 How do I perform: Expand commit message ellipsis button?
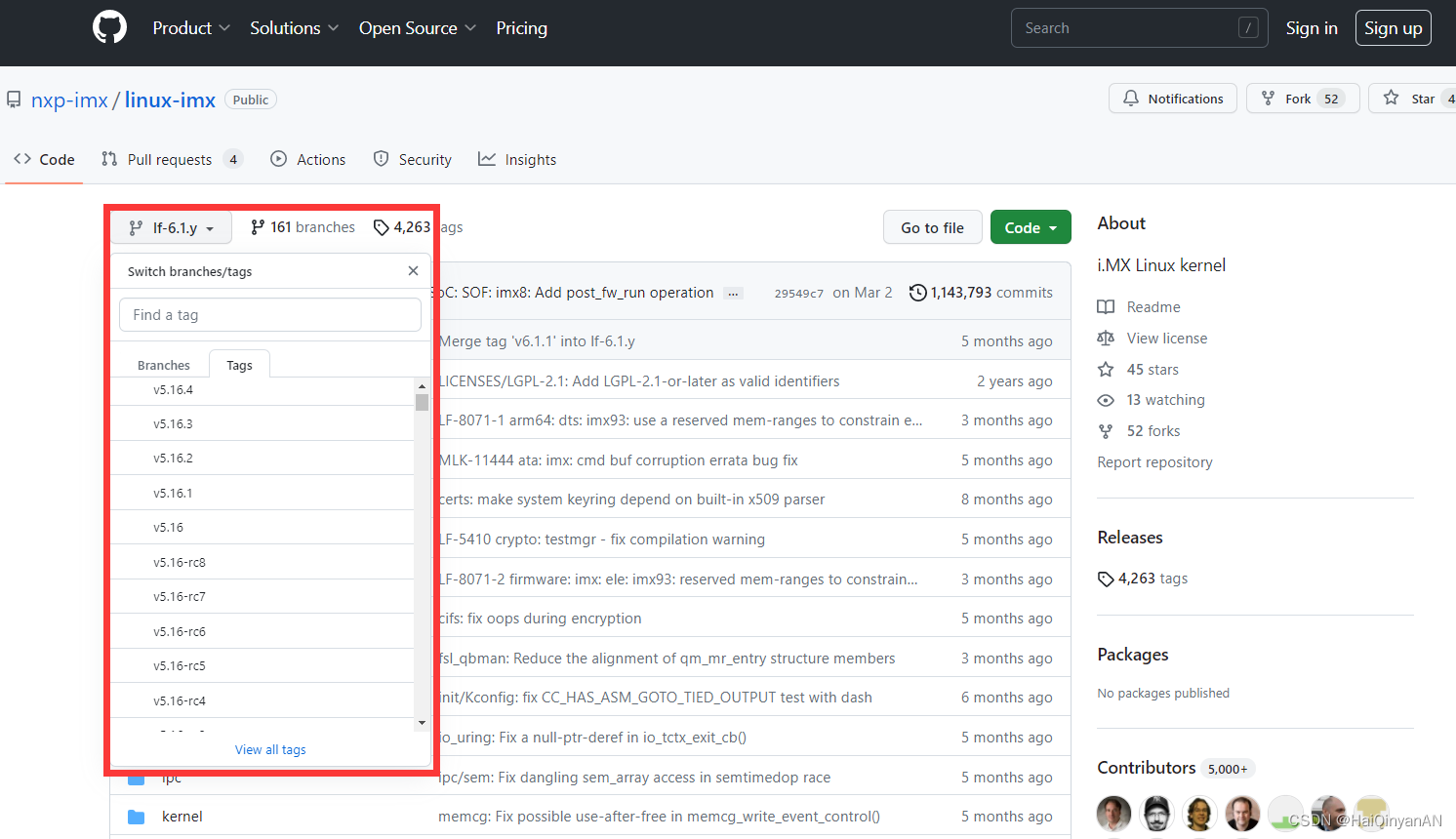point(733,293)
